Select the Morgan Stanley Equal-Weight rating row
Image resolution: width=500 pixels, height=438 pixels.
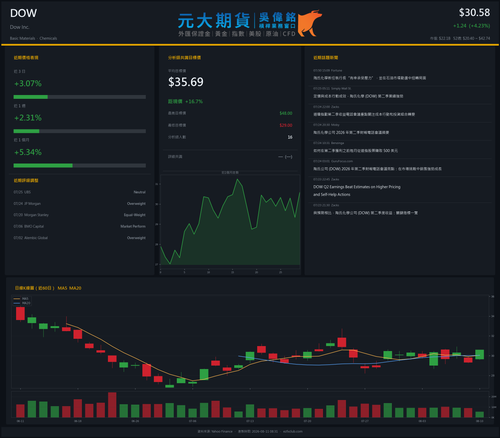[x=80, y=215]
